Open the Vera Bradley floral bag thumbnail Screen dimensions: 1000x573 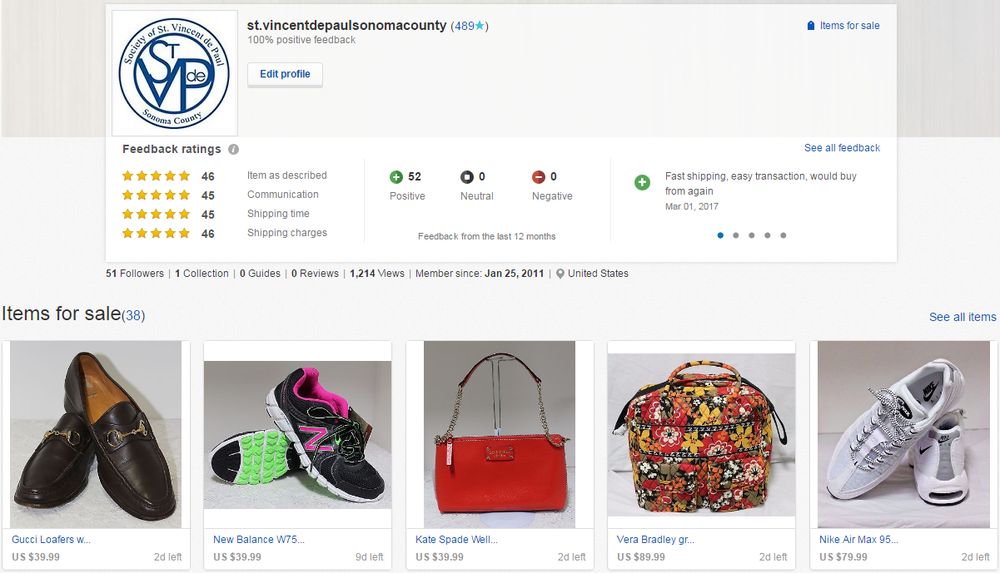pyautogui.click(x=702, y=435)
